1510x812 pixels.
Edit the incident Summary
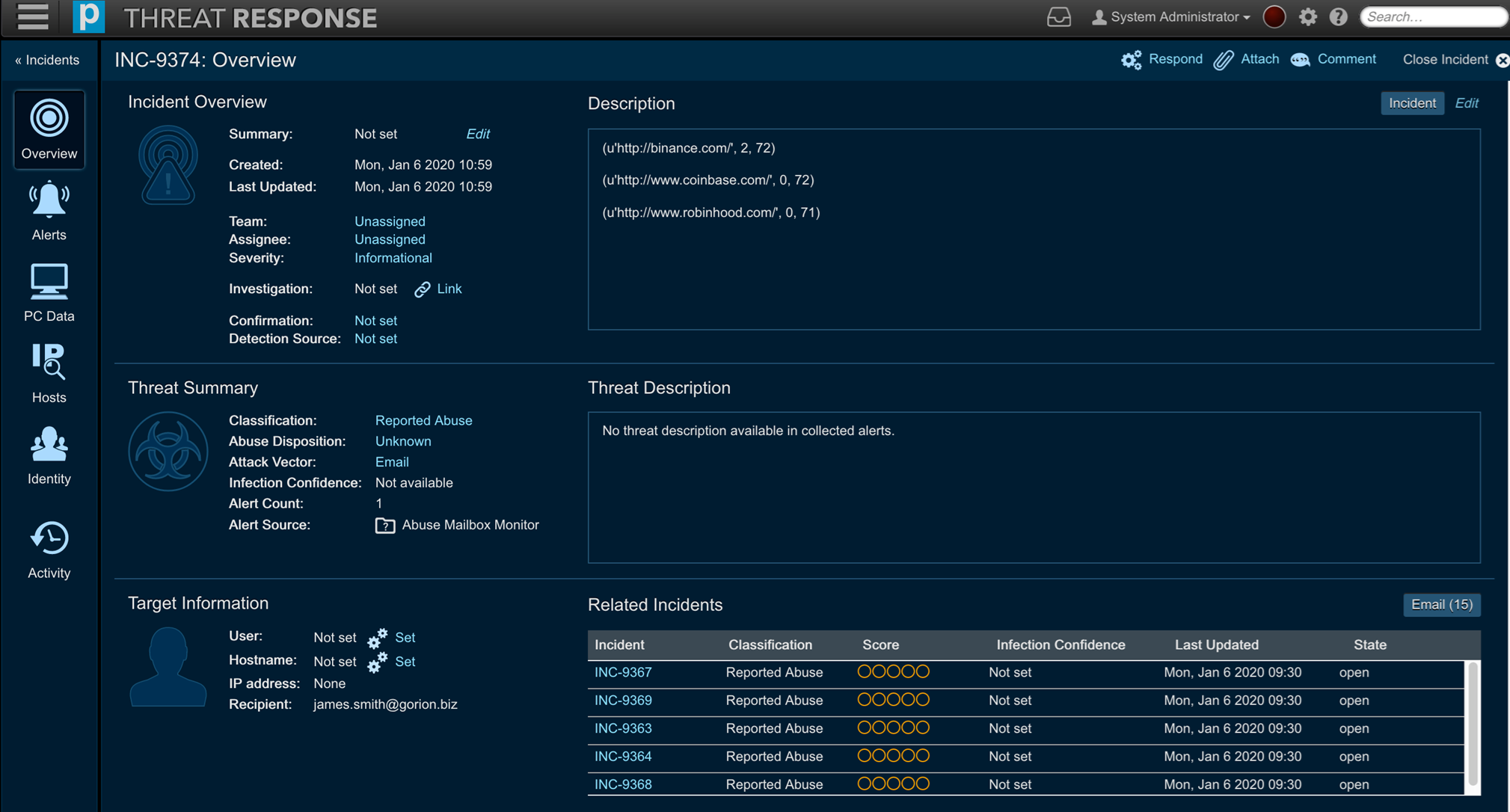point(478,134)
